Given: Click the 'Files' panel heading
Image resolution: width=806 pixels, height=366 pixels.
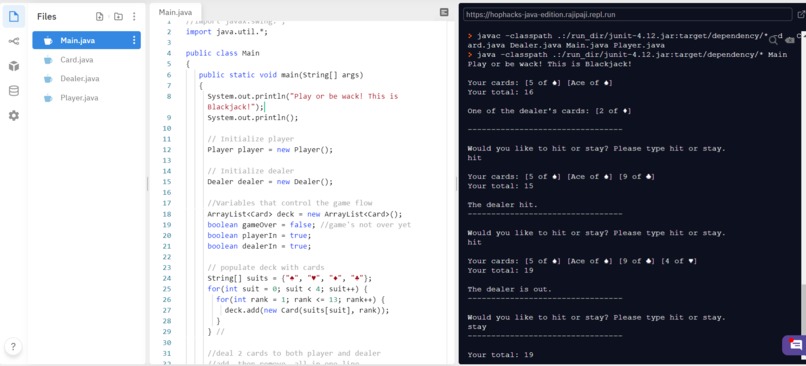Looking at the screenshot, I should (x=47, y=16).
